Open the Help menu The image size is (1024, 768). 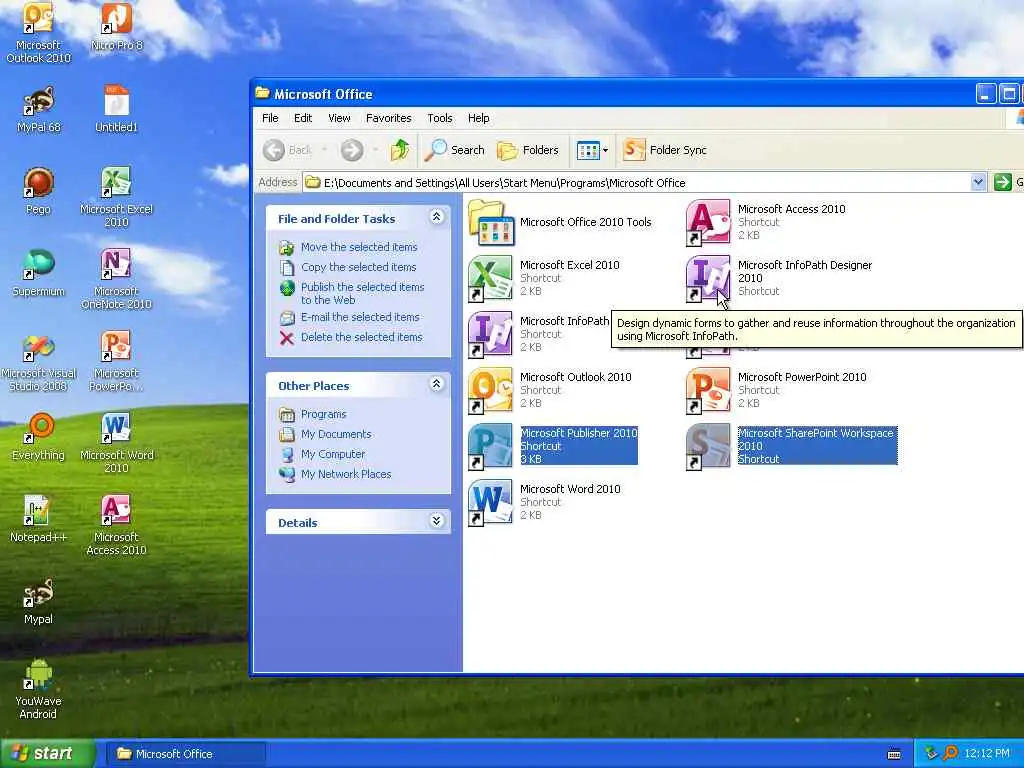point(478,118)
